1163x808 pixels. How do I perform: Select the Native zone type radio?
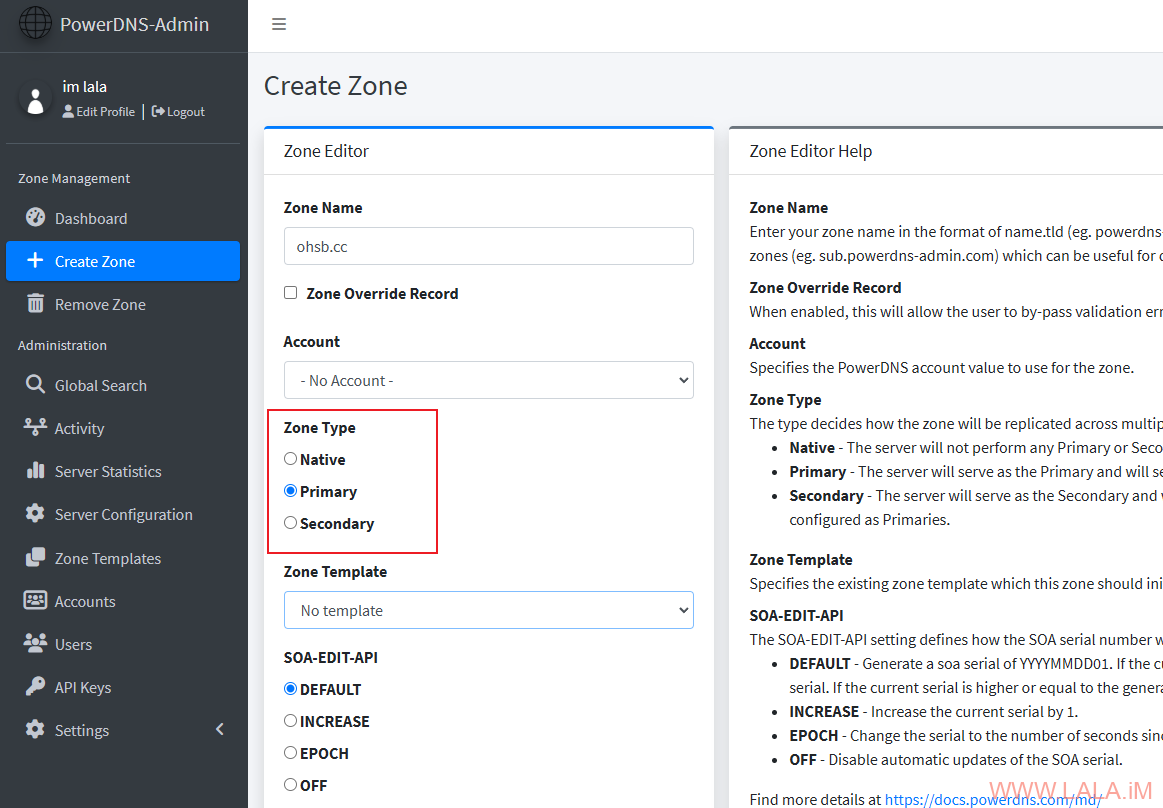(x=291, y=459)
